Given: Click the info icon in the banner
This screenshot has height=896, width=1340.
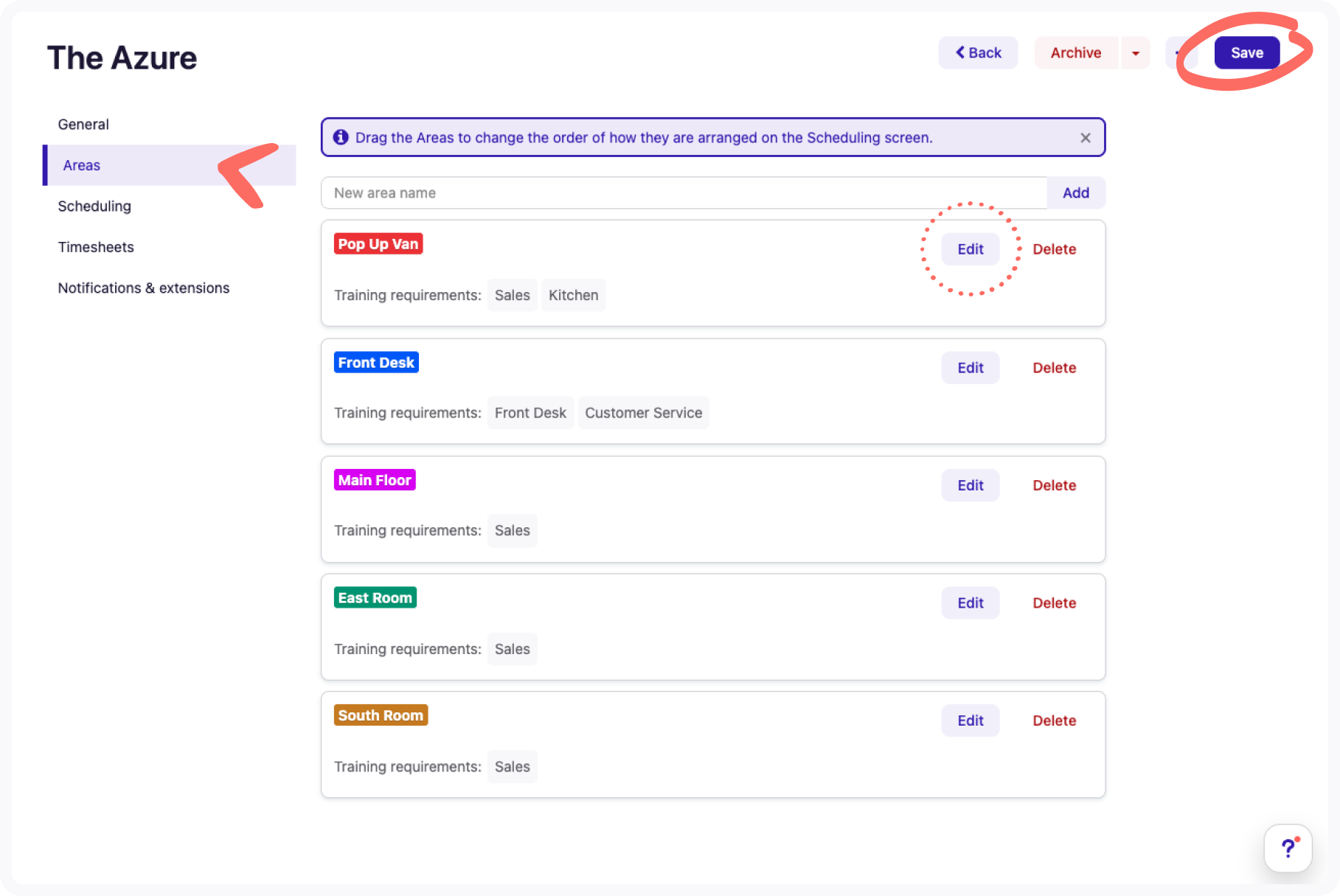Looking at the screenshot, I should (x=341, y=137).
